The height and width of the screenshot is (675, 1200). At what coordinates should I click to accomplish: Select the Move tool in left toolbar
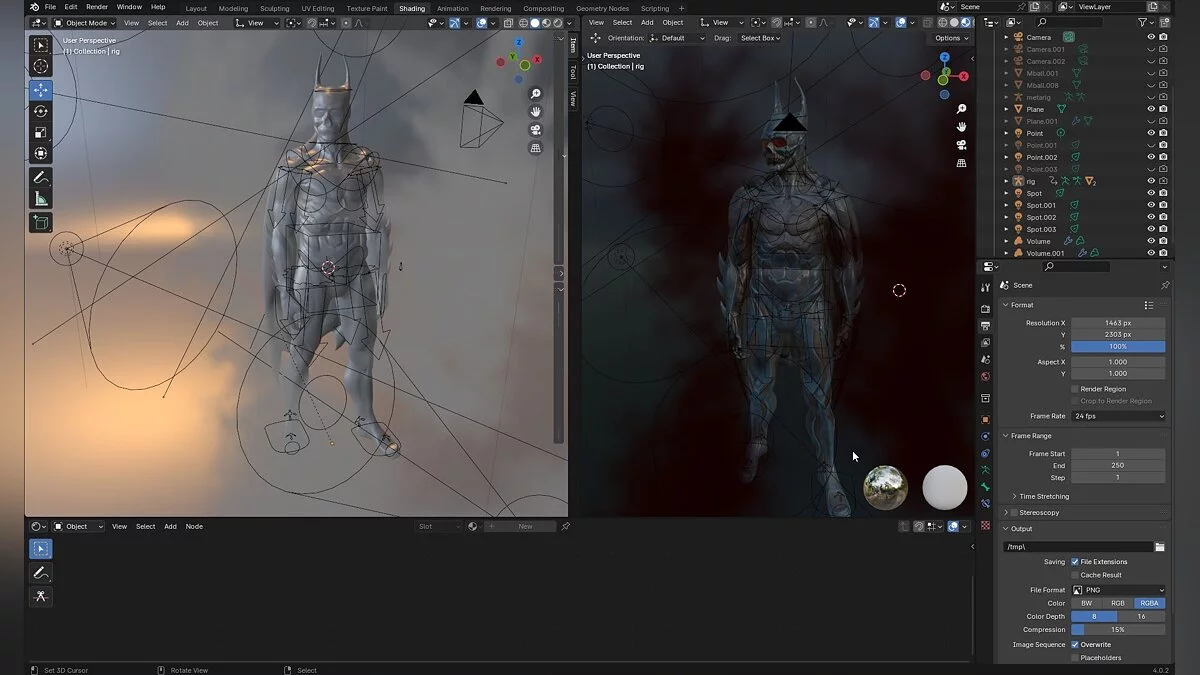(x=40, y=90)
